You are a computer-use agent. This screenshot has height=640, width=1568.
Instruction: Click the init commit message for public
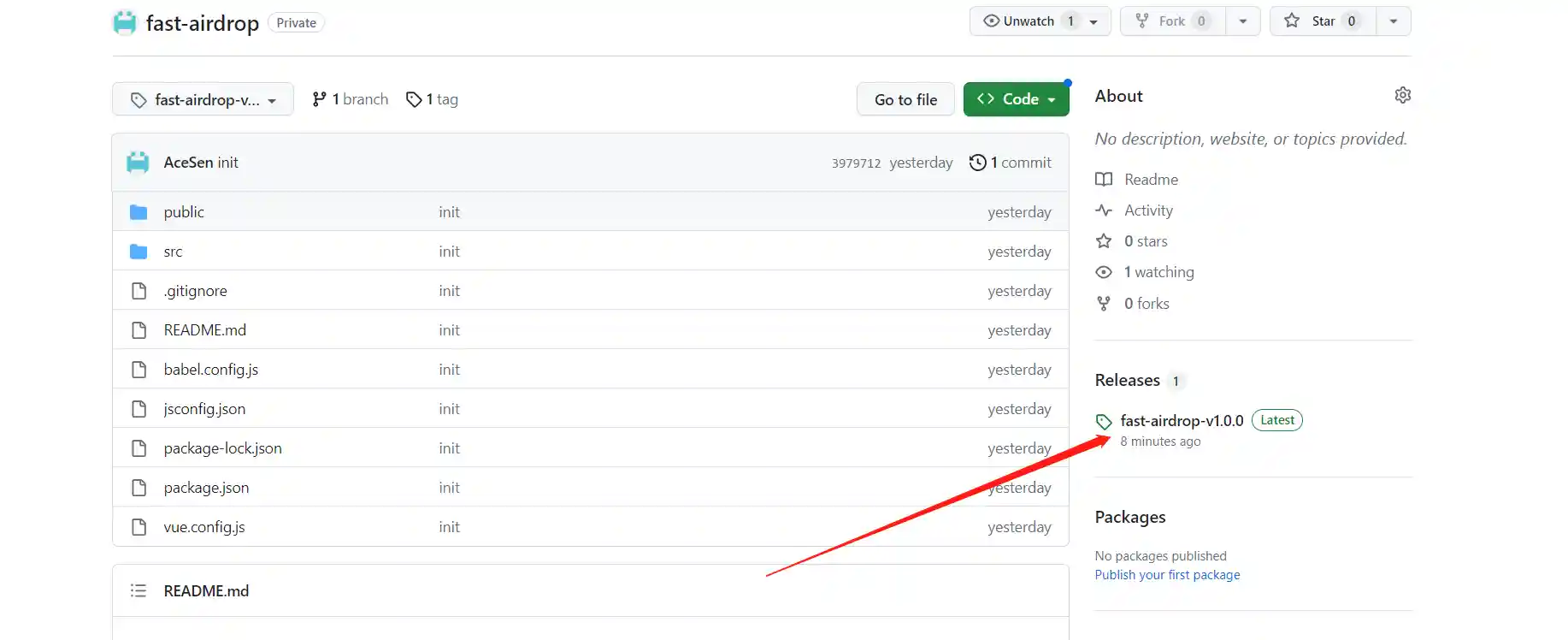[x=450, y=212]
